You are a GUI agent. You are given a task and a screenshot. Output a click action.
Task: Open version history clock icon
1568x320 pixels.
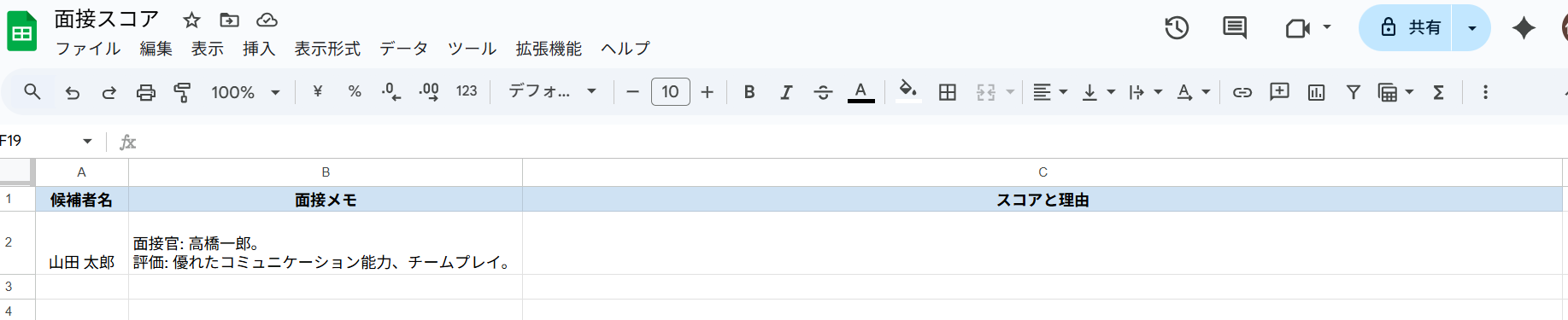pos(1177,28)
